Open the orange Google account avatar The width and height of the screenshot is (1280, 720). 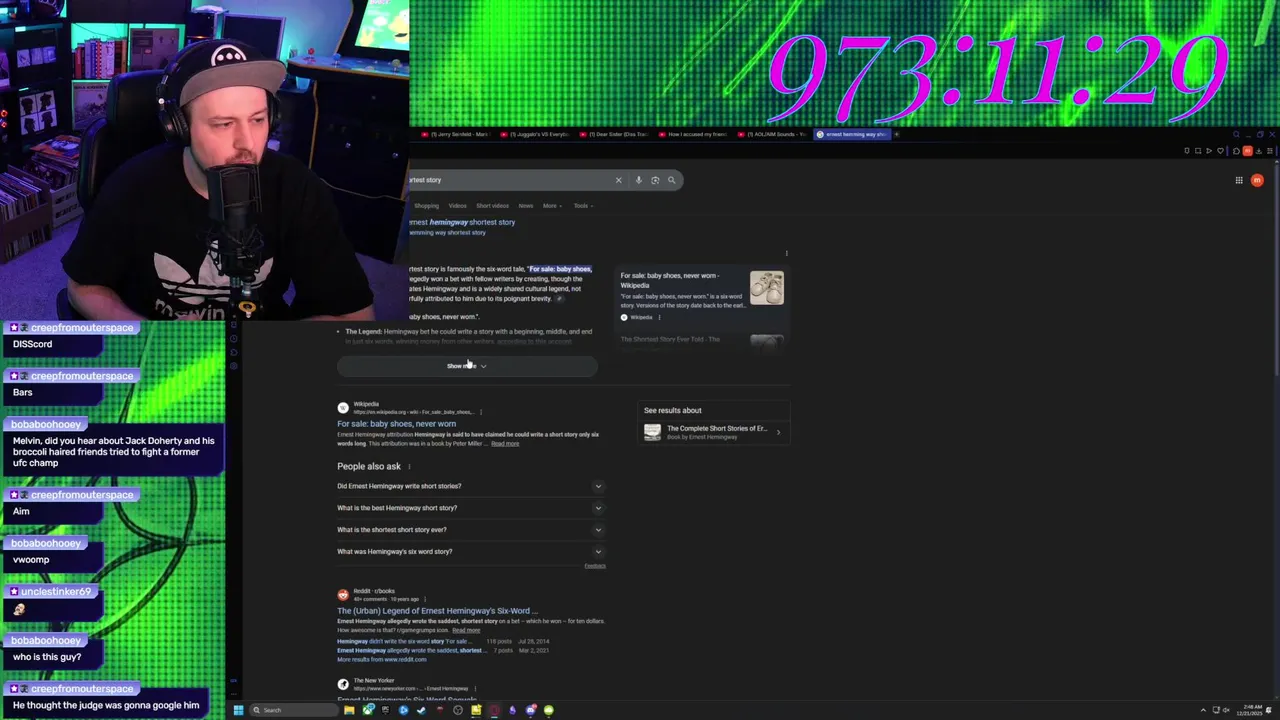click(x=1257, y=180)
